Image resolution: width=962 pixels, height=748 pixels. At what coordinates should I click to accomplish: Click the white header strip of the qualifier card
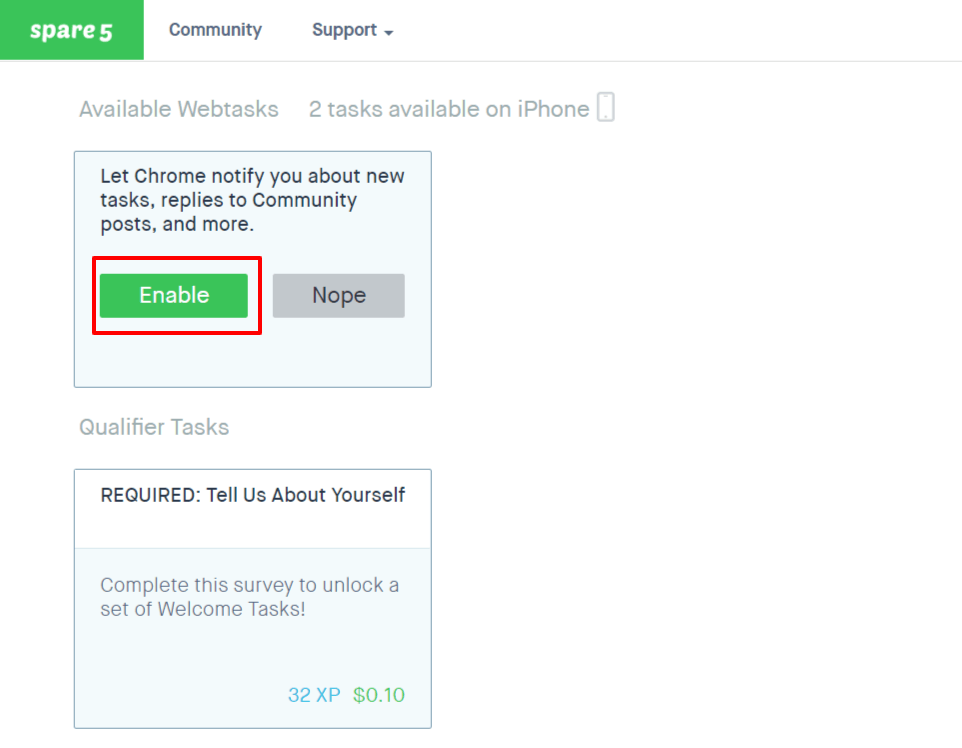[x=252, y=509]
